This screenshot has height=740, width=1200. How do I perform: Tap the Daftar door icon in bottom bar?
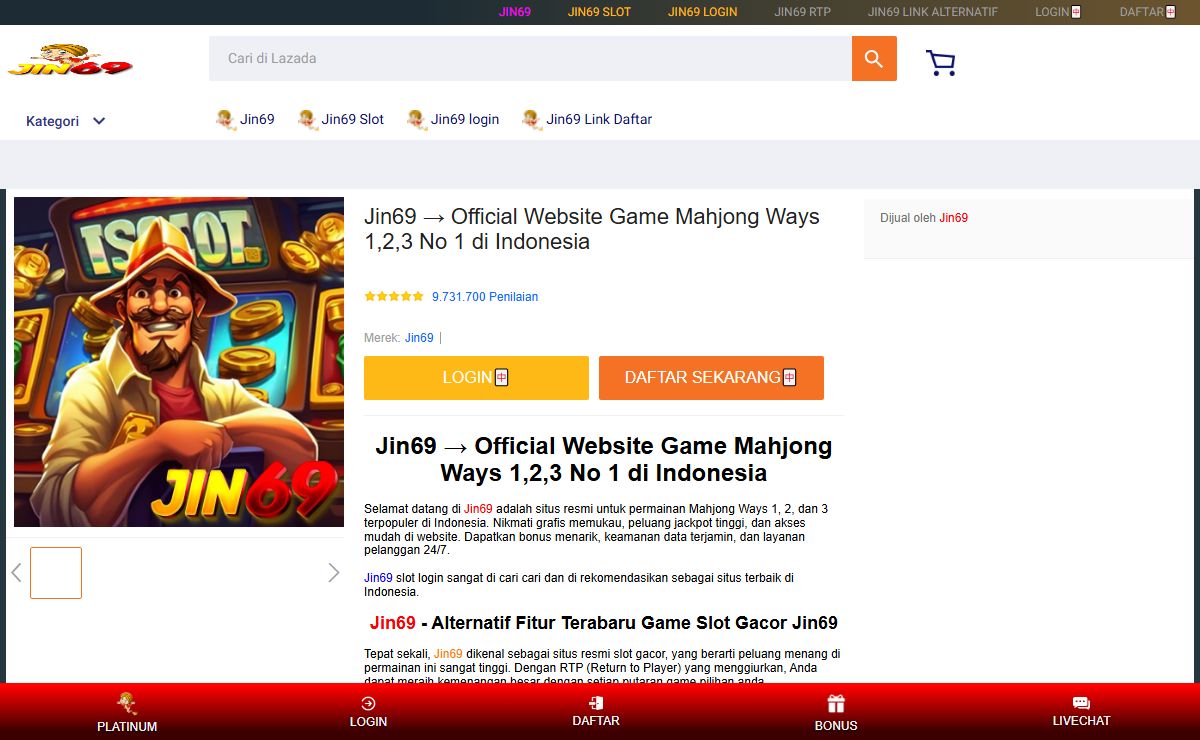click(x=596, y=702)
